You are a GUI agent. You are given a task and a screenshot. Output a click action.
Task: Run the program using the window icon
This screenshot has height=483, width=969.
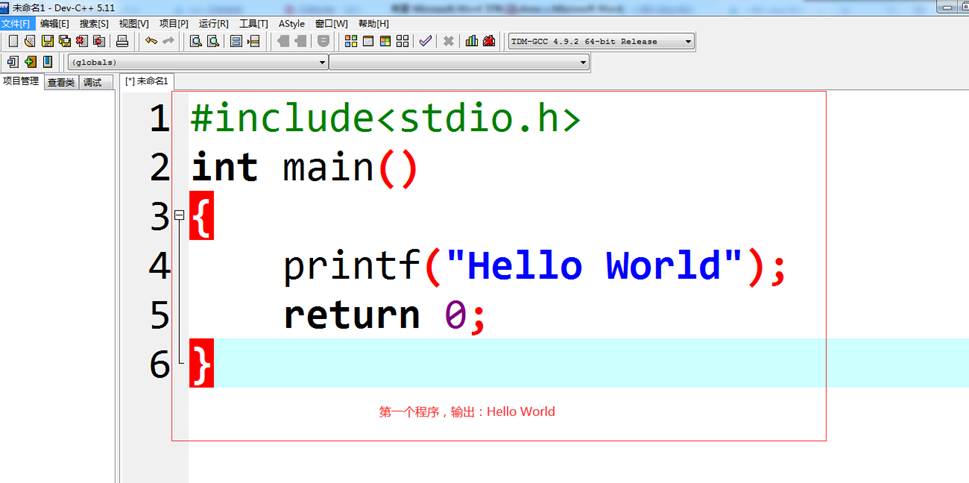(x=368, y=41)
